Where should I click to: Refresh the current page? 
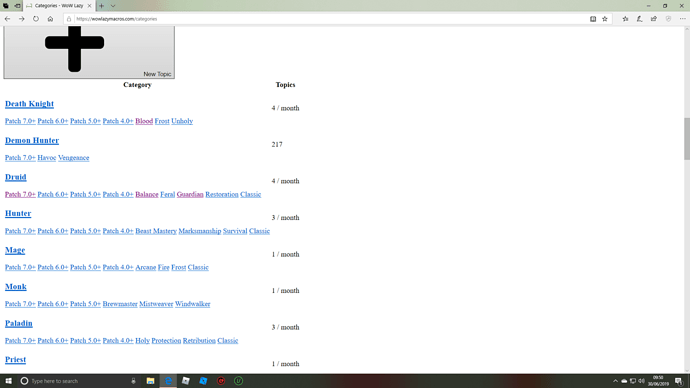pyautogui.click(x=36, y=19)
